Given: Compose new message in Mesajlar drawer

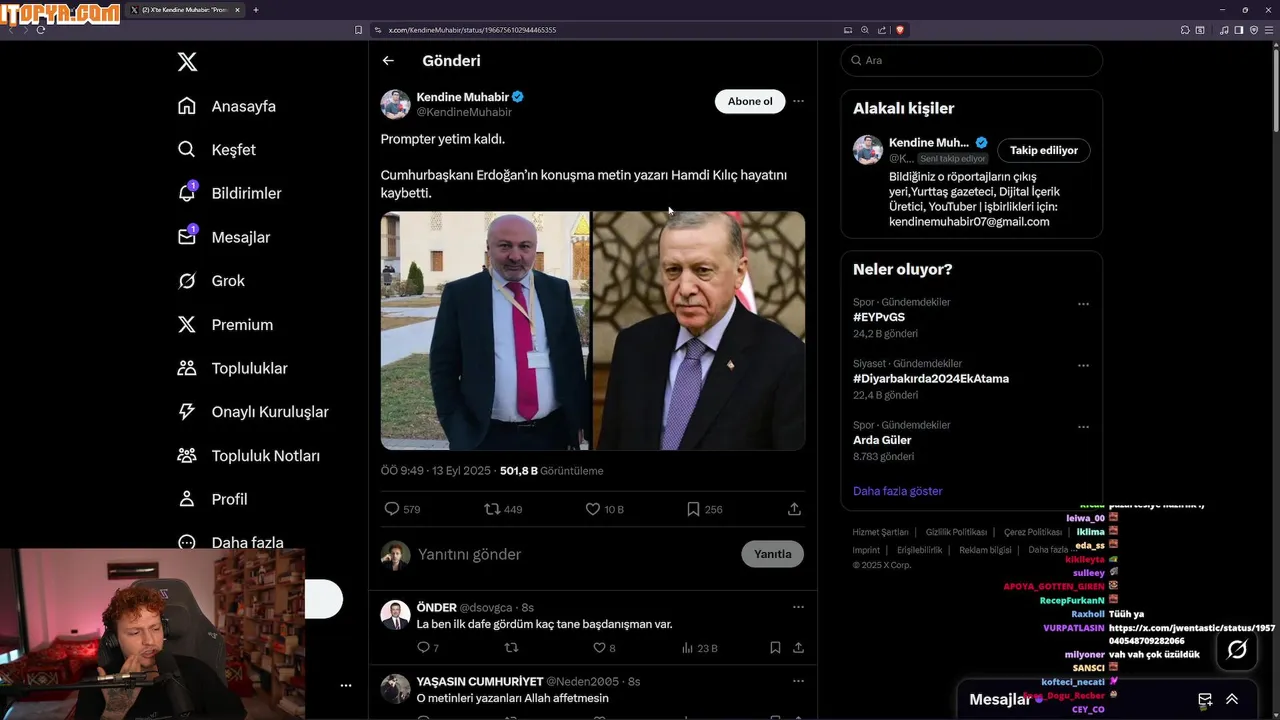Looking at the screenshot, I should coord(1205,699).
